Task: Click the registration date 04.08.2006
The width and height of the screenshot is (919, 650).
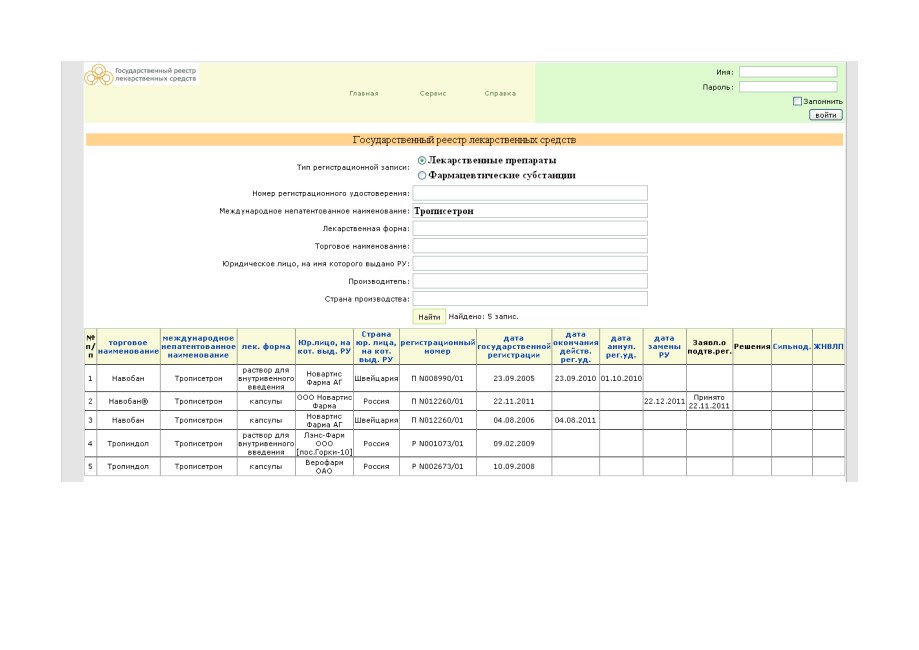Action: [x=514, y=420]
